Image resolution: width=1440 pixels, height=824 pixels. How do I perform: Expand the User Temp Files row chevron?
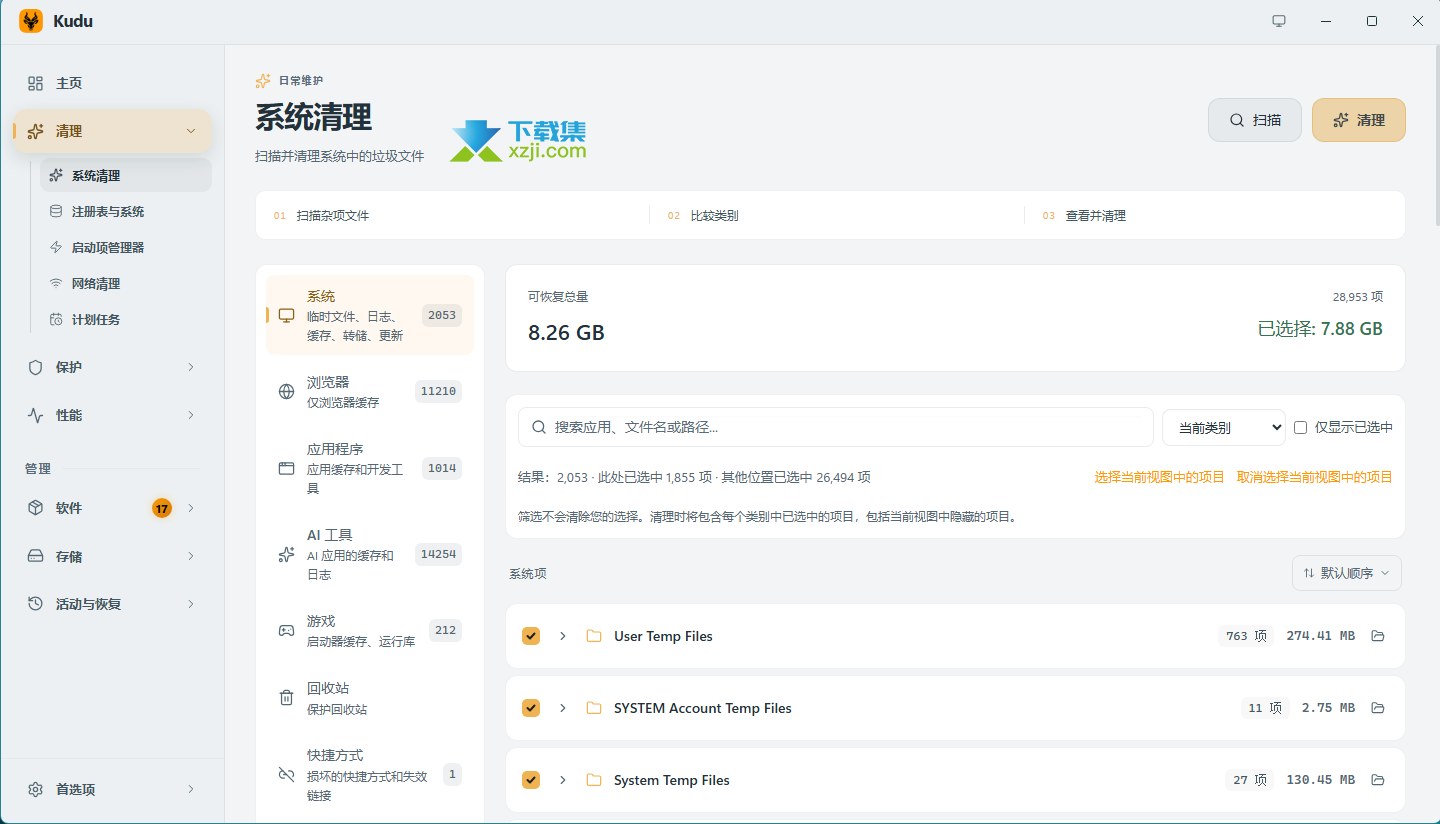563,636
